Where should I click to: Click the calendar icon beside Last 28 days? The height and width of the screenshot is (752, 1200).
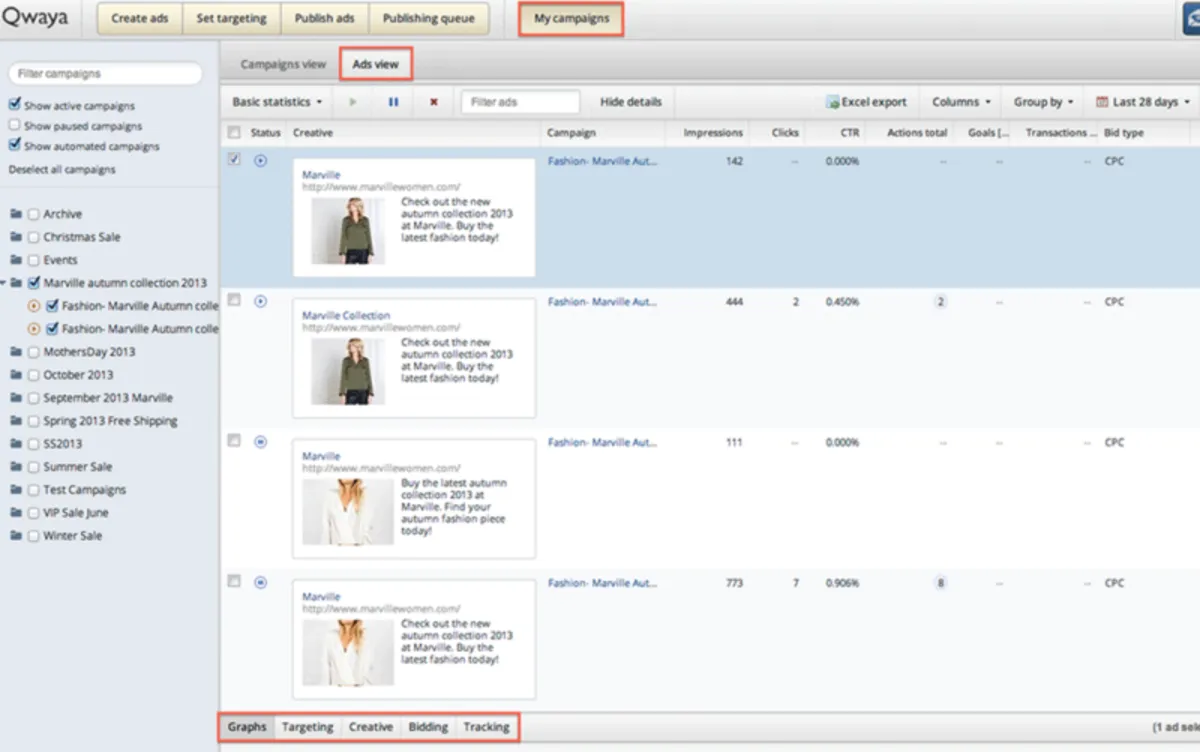1102,102
